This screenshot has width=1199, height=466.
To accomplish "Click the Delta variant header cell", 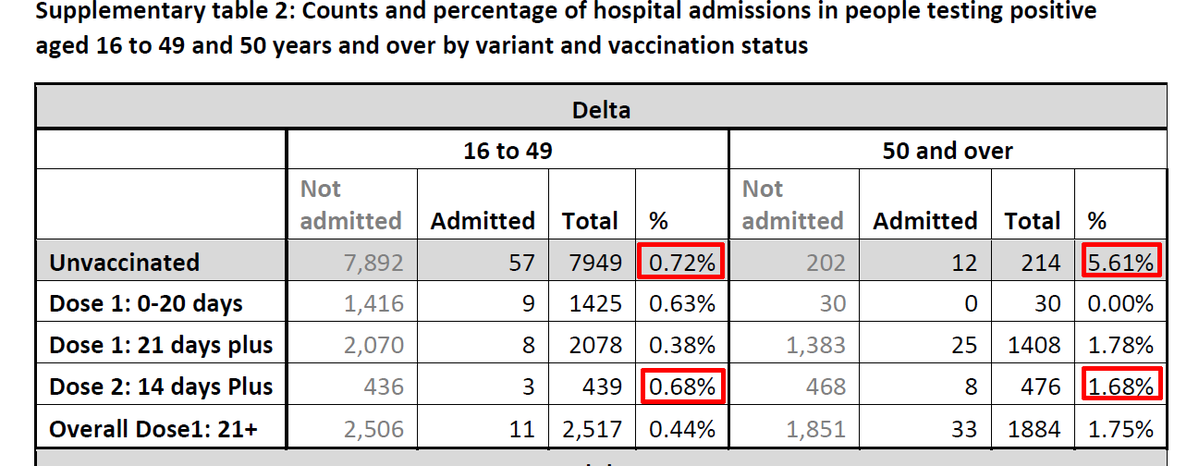I will pos(601,110).
